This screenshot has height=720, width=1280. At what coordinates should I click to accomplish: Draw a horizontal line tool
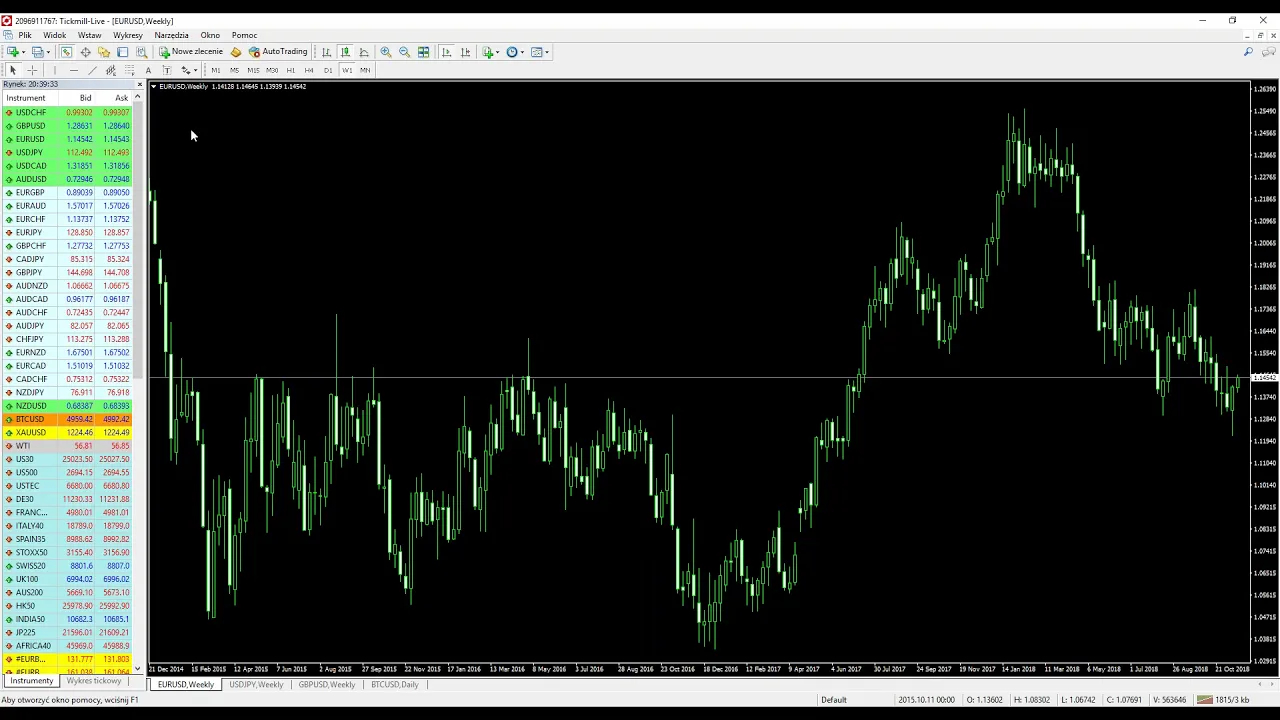point(73,70)
